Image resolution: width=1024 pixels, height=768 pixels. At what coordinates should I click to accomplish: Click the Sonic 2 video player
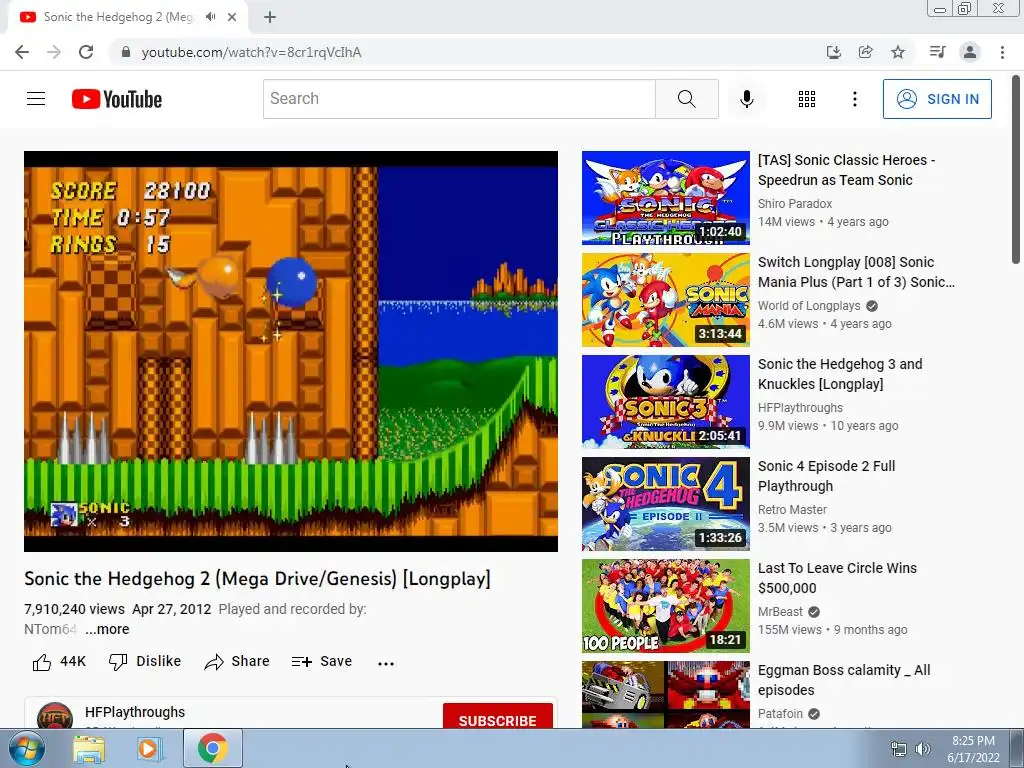coord(291,351)
